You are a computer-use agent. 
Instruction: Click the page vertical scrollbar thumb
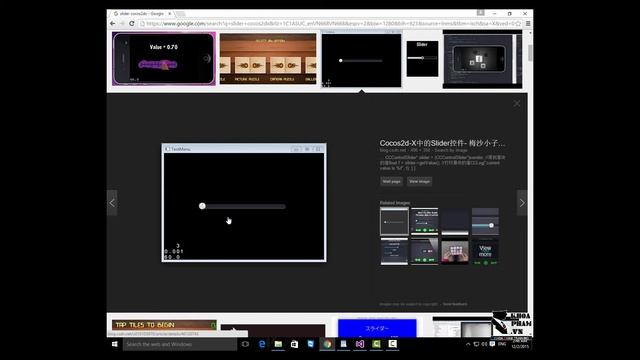(x=530, y=53)
